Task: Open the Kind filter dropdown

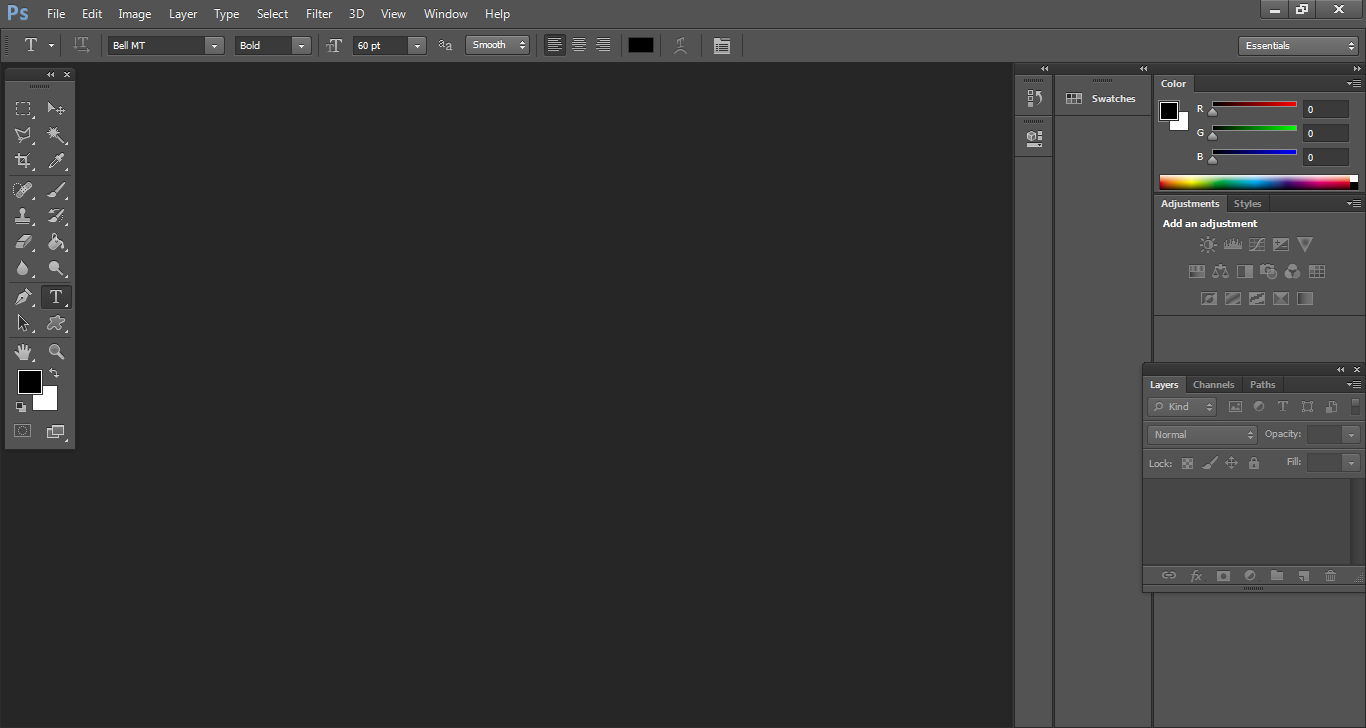Action: tap(1182, 407)
